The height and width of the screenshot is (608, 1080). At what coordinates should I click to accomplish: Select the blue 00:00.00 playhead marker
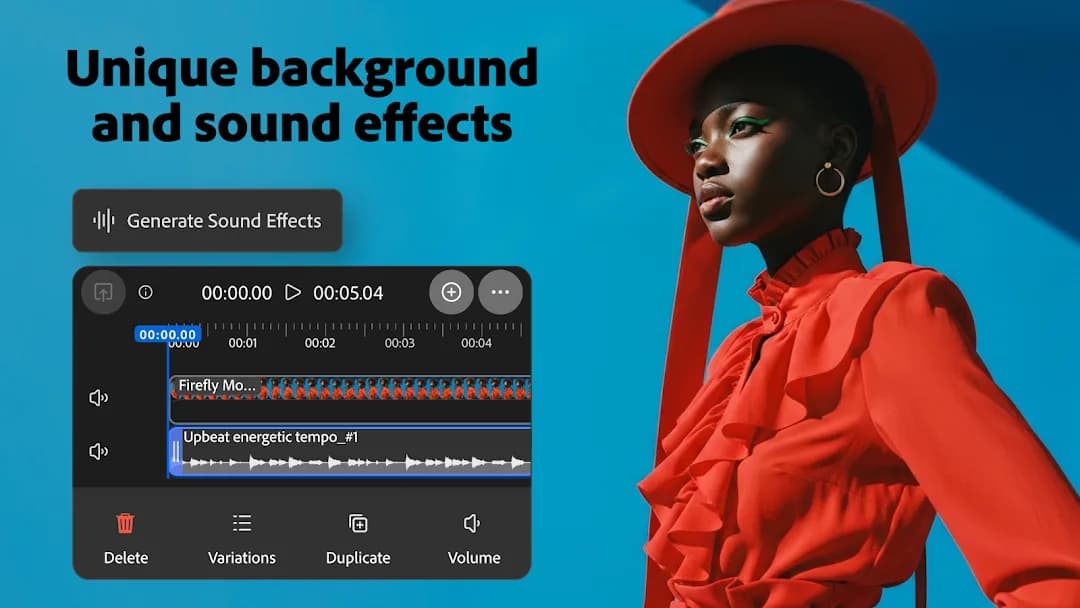(167, 335)
